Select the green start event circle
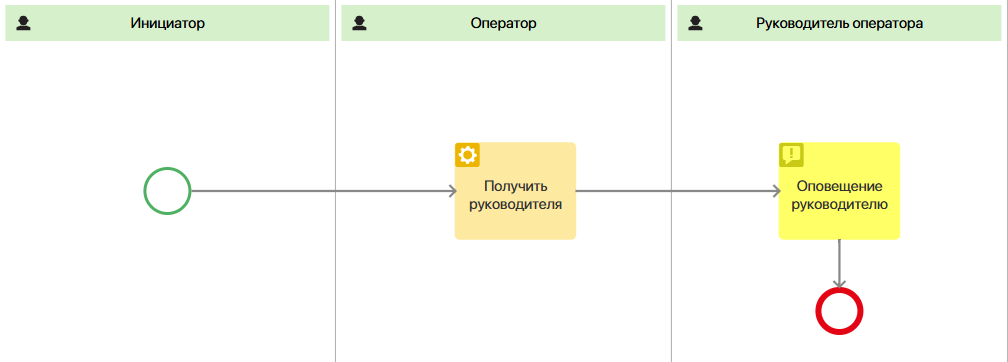Screen dimensions: 1008x362 click(167, 191)
